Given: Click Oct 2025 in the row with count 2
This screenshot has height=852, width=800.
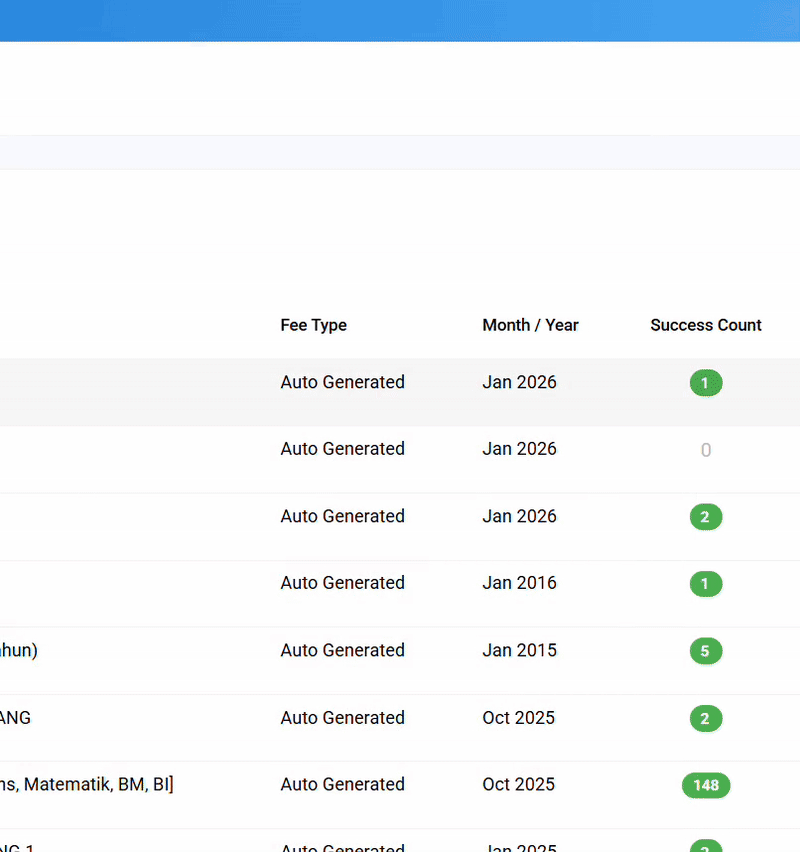Looking at the screenshot, I should 518,718.
